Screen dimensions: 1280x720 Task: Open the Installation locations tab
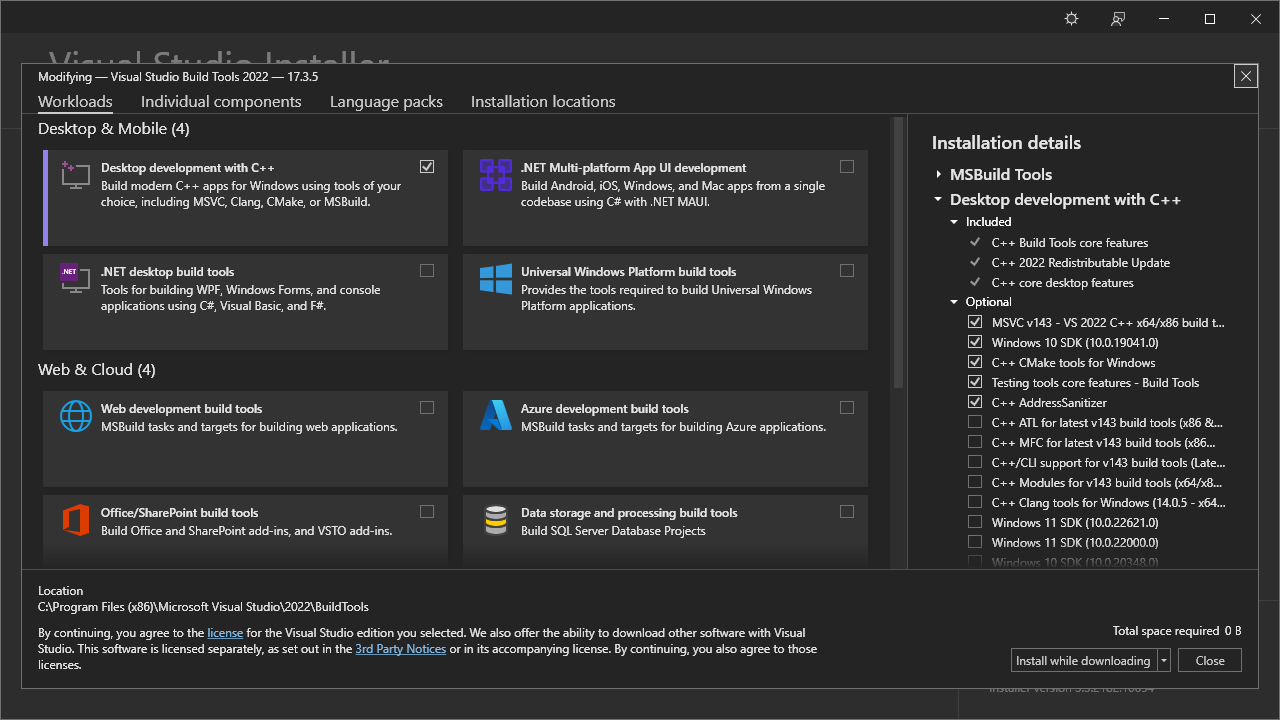tap(543, 102)
